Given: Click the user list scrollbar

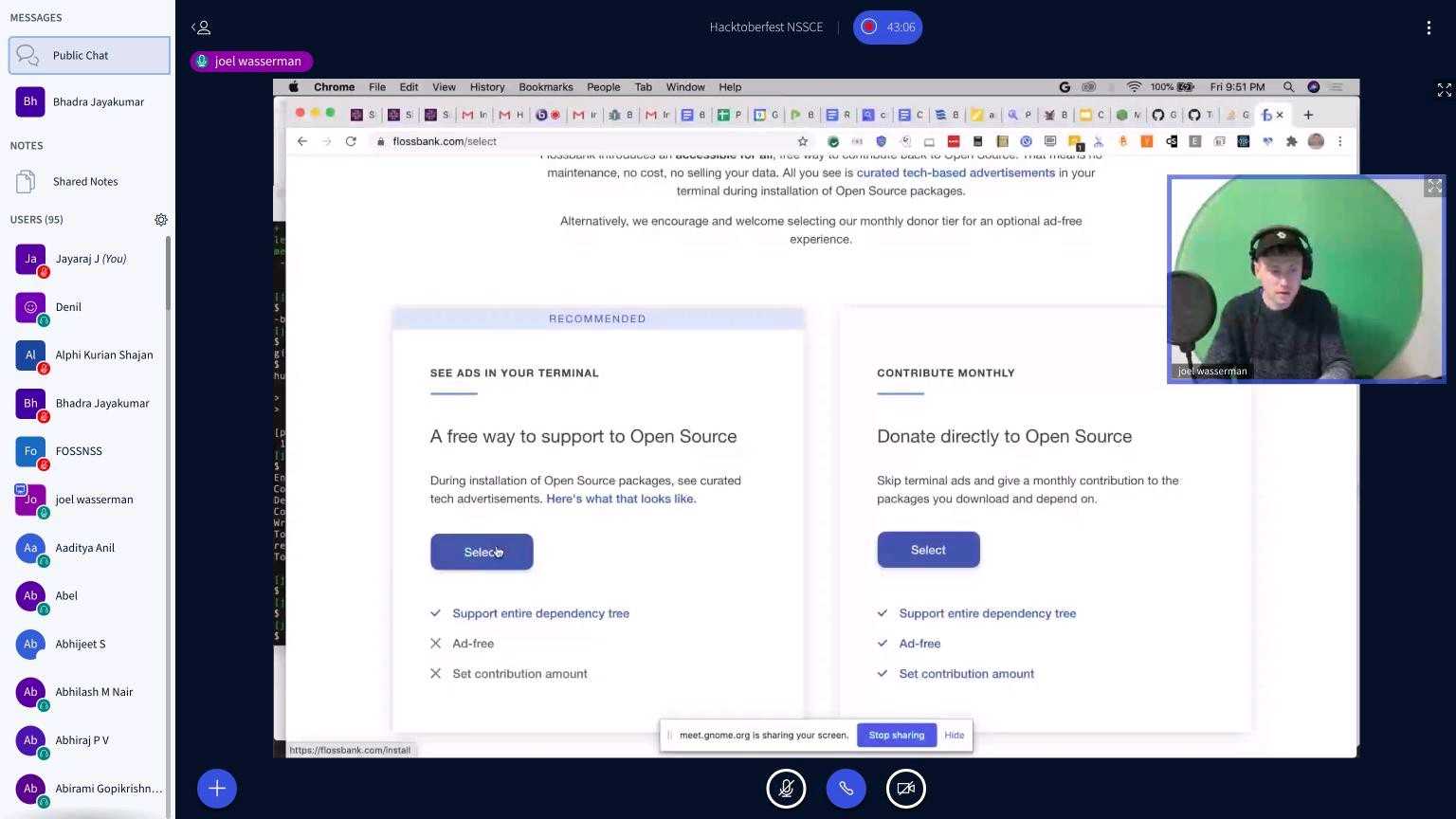Looking at the screenshot, I should 169,275.
